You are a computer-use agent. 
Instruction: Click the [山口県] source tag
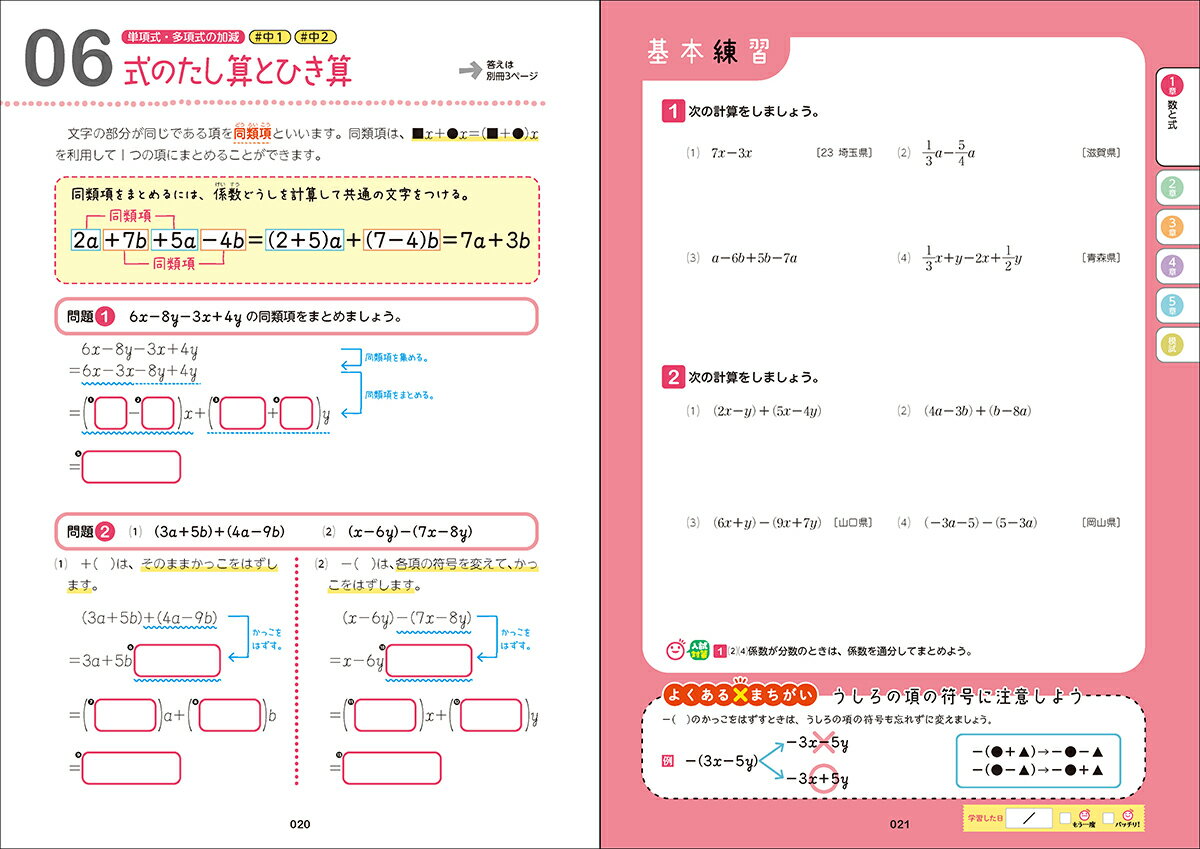point(854,522)
